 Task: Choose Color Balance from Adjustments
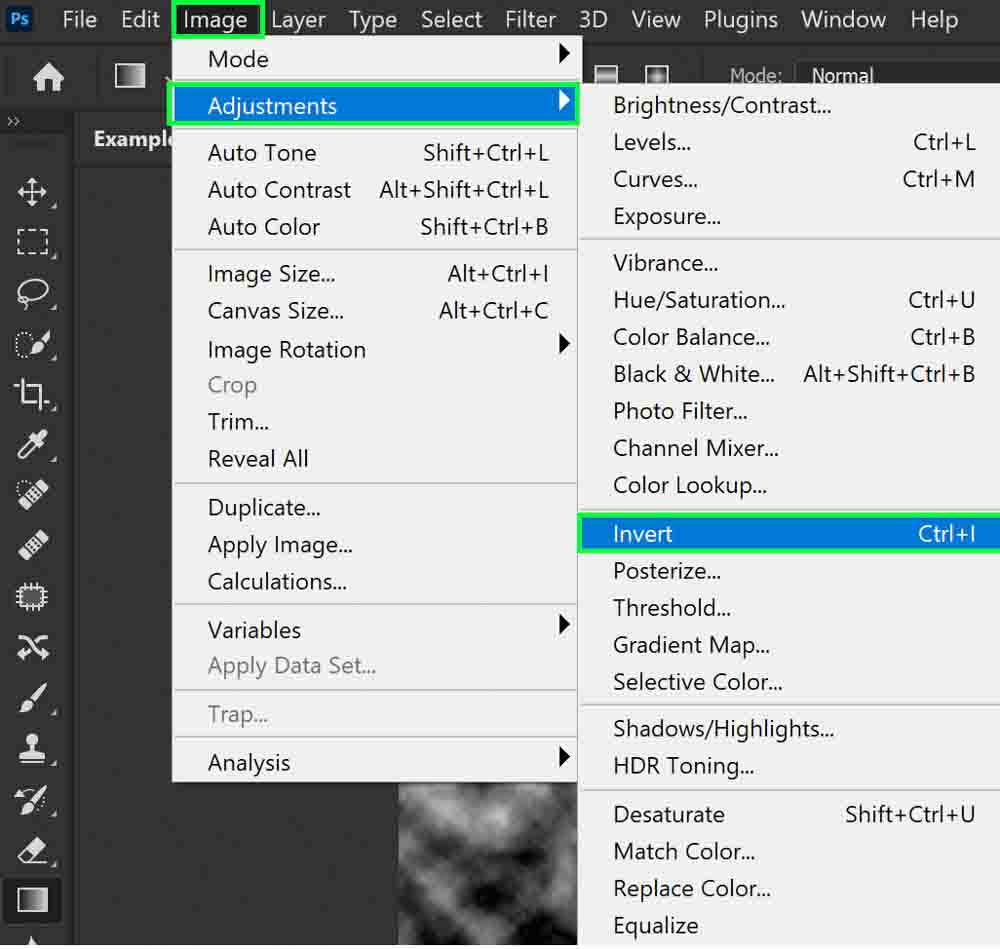tap(791, 337)
